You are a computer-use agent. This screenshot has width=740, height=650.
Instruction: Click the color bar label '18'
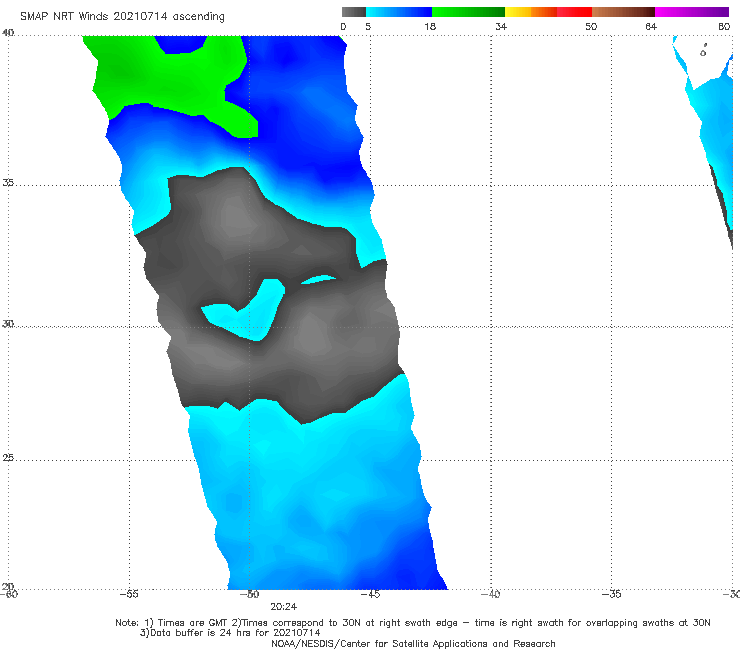(x=430, y=26)
